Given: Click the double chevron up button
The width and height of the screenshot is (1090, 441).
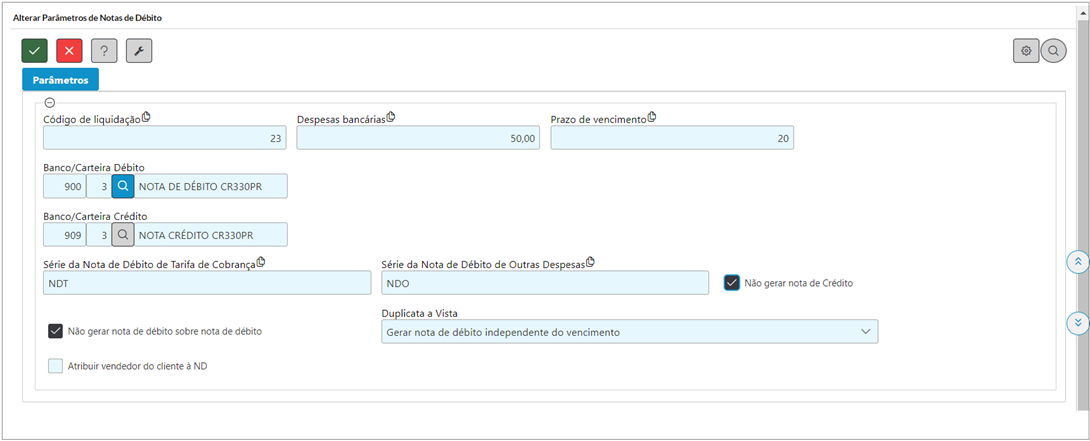Looking at the screenshot, I should coord(1077,262).
